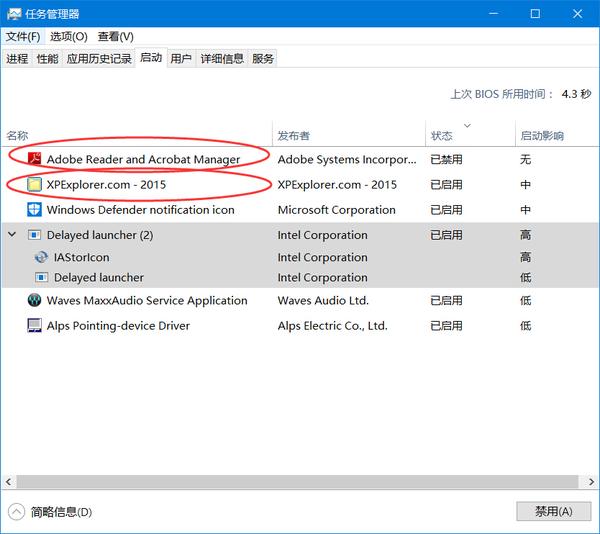Click the horizontal scrollbar thumb
The height and width of the screenshot is (534, 600).
coord(297,482)
